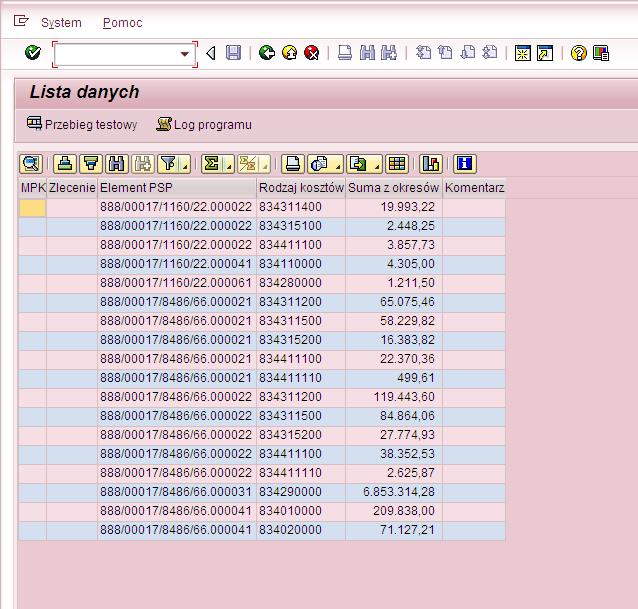Open the window menu icon left of System

pyautogui.click(x=21, y=20)
